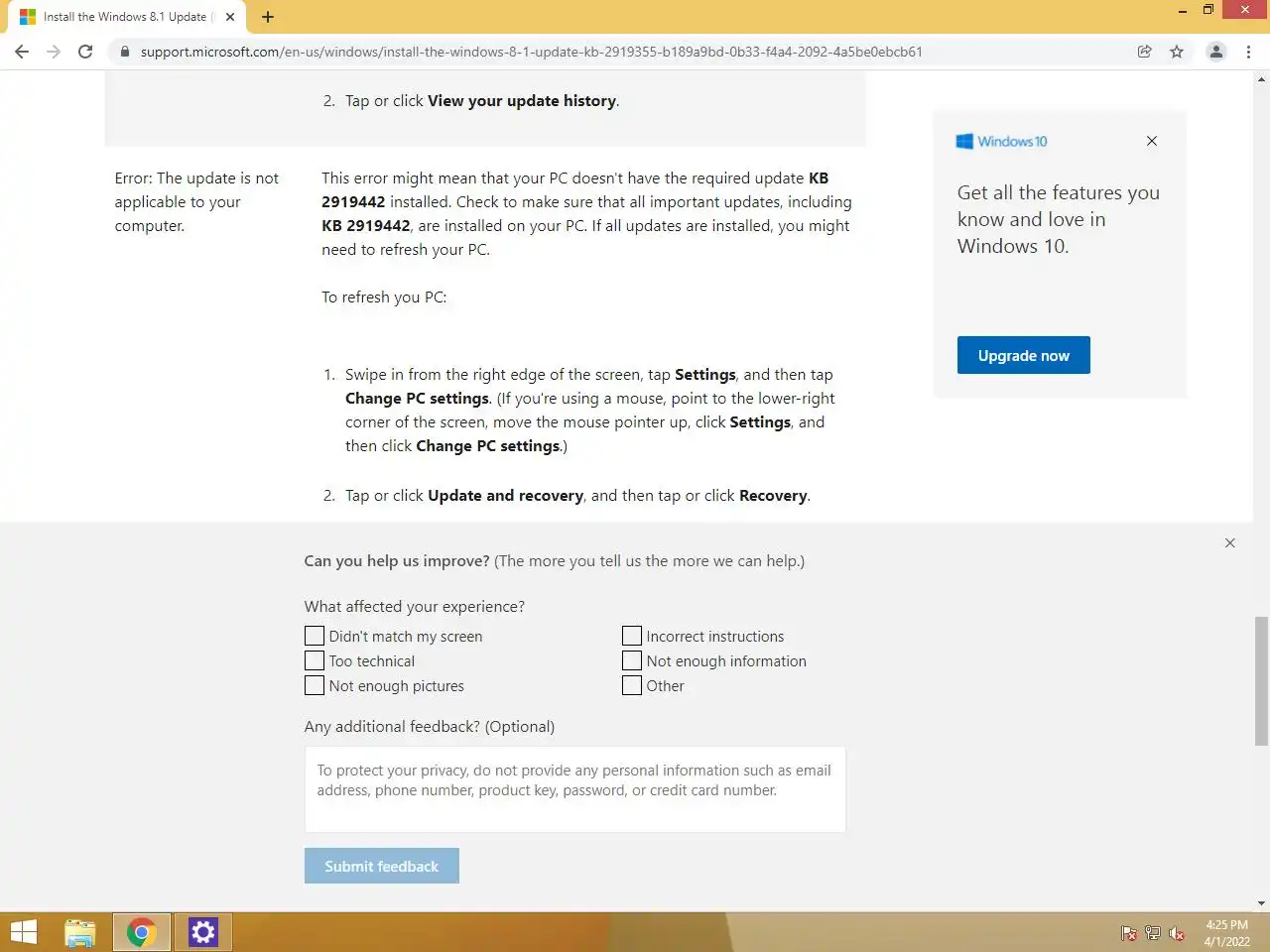Share this page from address bar
This screenshot has height=952, width=1270.
click(x=1144, y=52)
